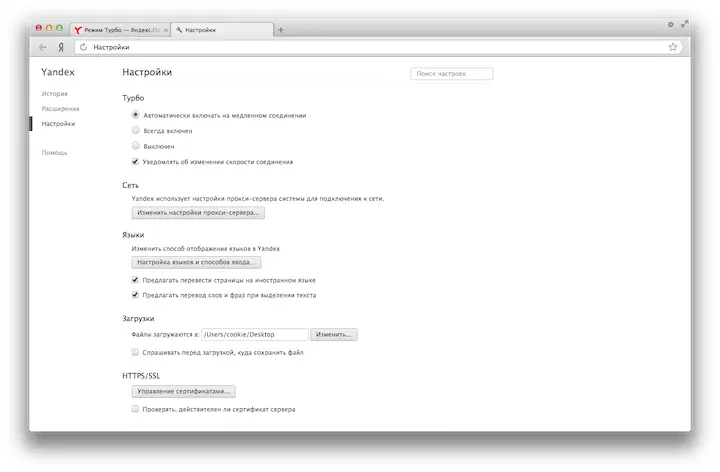
Task: Open browser gear settings icon
Action: click(671, 24)
